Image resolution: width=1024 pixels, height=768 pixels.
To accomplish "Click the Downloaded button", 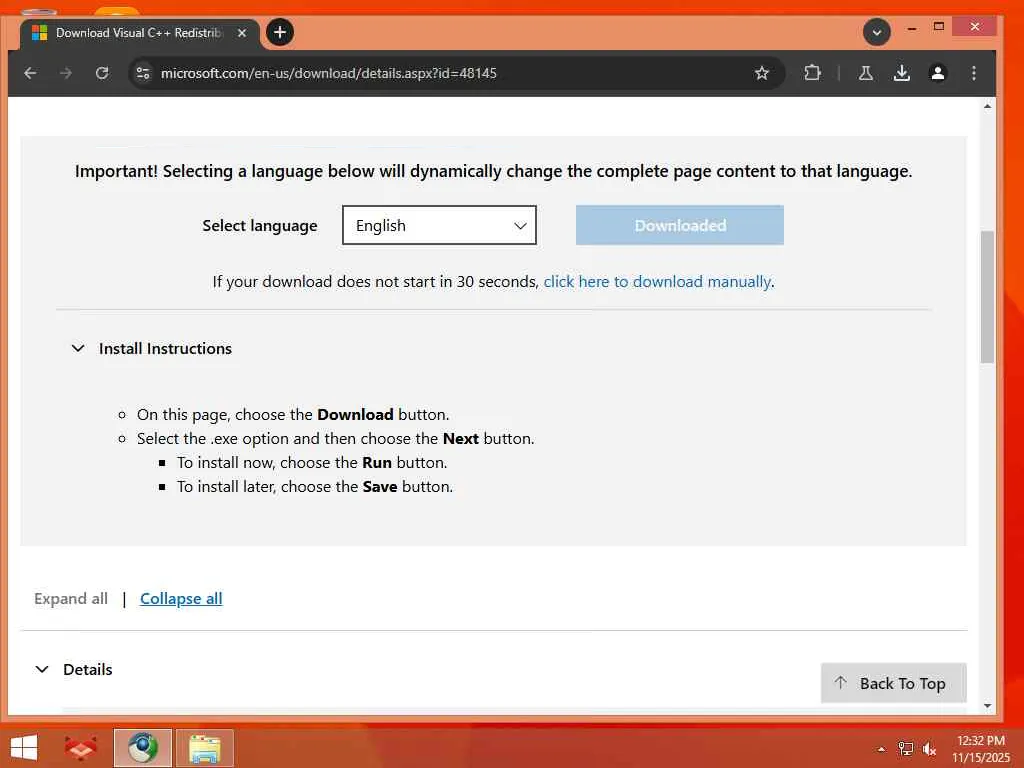I will tap(680, 225).
